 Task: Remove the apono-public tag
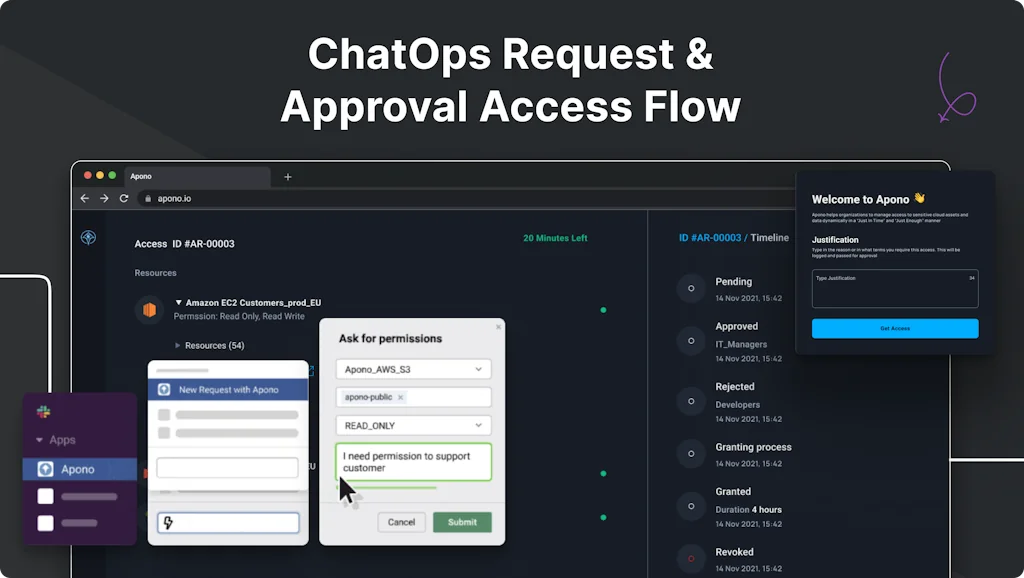point(400,397)
